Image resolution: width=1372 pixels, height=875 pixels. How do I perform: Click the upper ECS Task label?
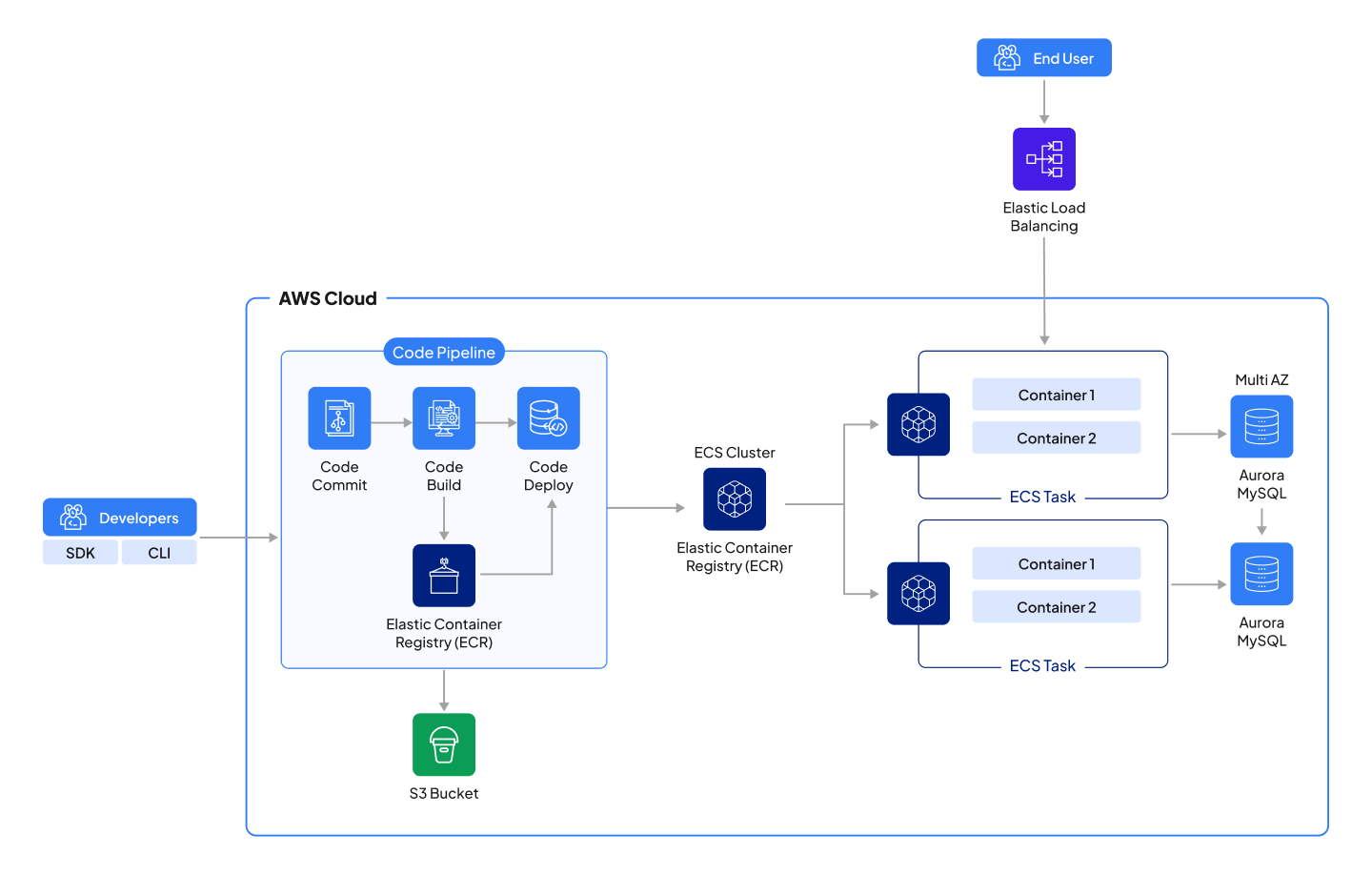click(1042, 497)
